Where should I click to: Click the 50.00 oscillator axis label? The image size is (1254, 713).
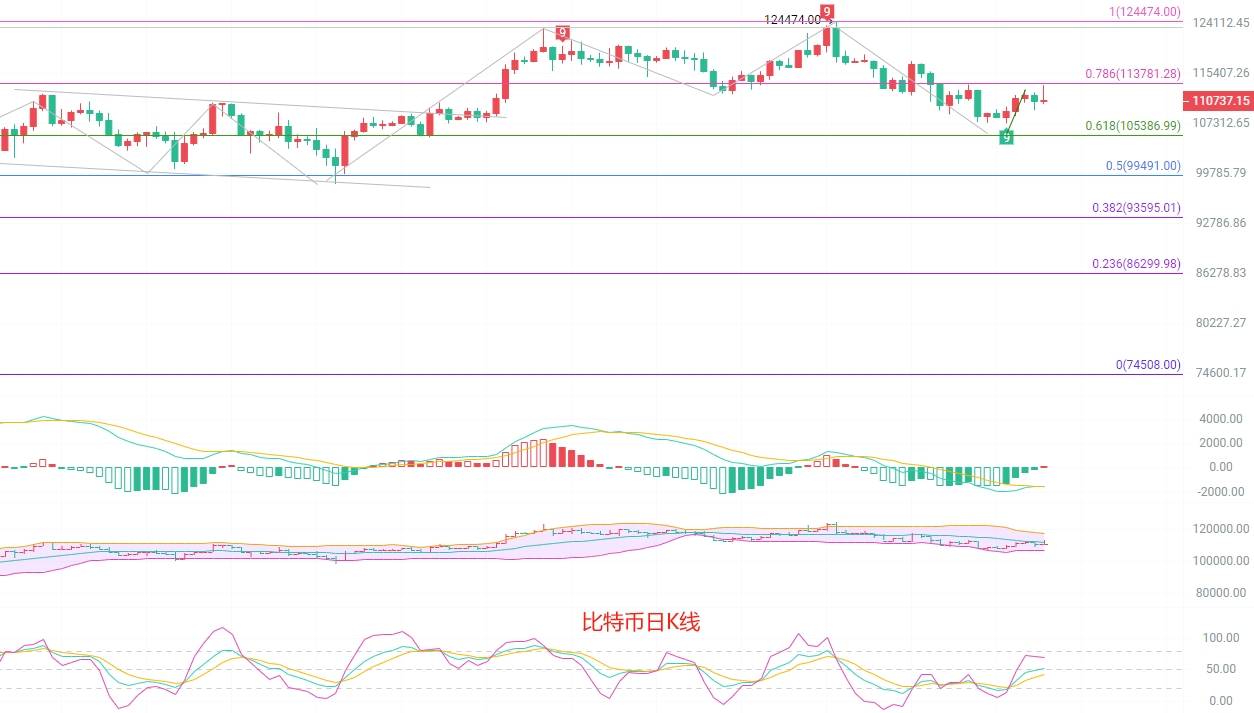[1224, 670]
